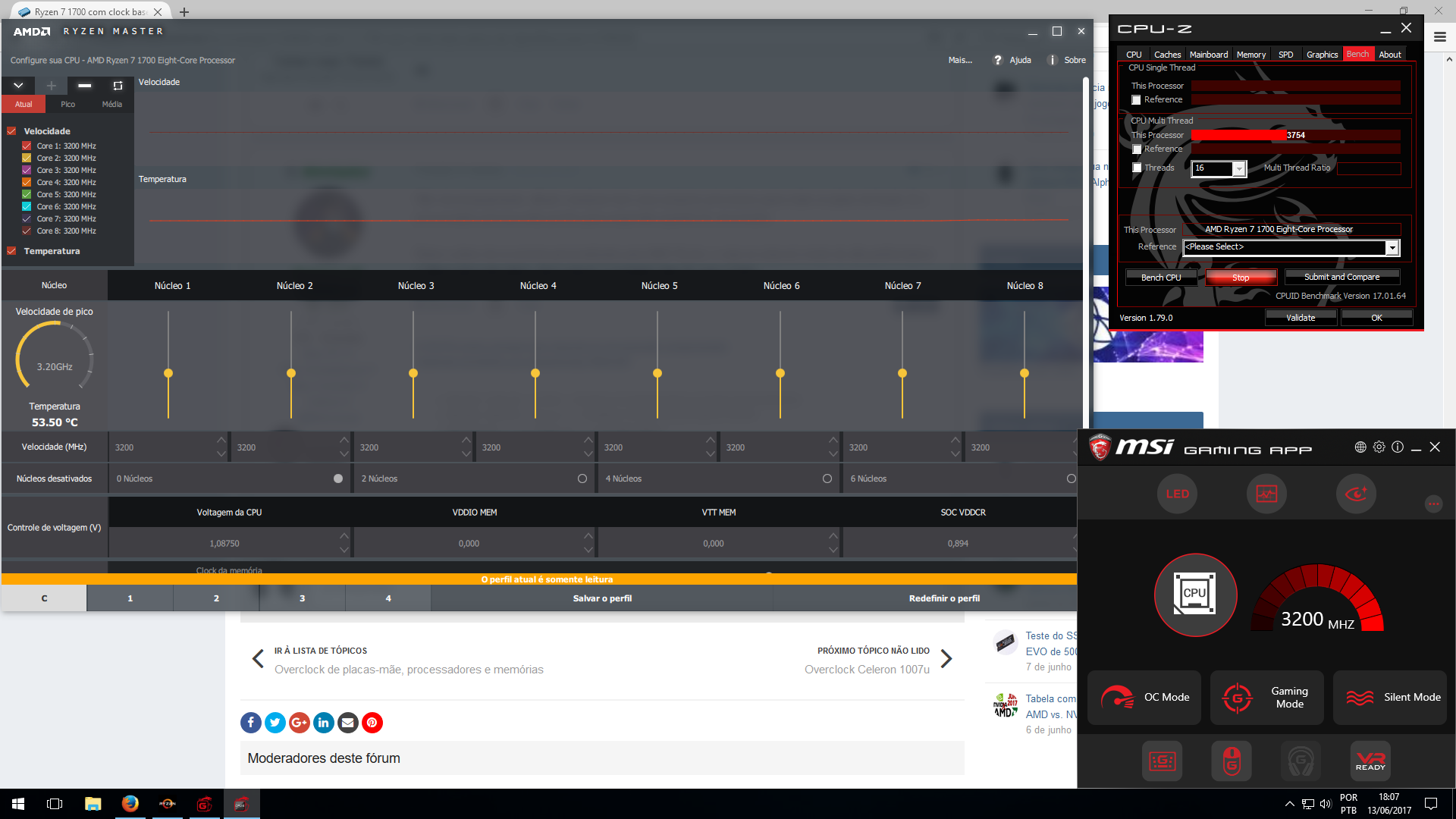Select the Média tab in Ryzen Master
Viewport: 1456px width, 819px height.
point(111,105)
